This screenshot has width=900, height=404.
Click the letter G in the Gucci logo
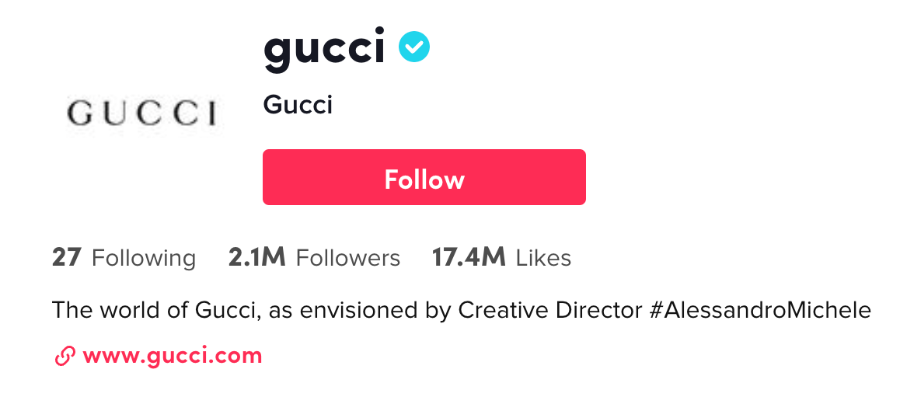point(79,113)
